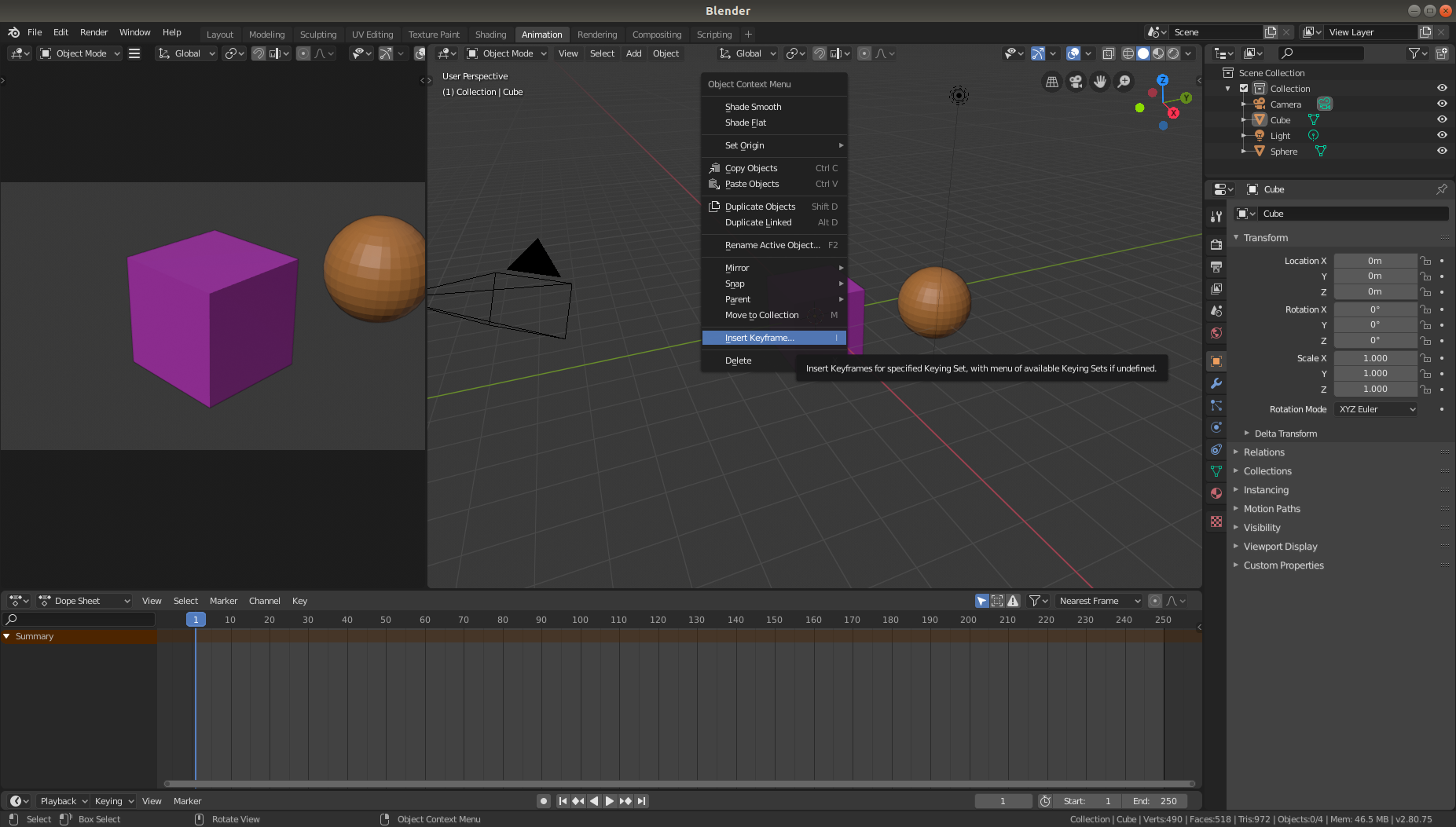Jump to next keyframe button
Viewport: 1456px width, 827px height.
click(x=625, y=801)
